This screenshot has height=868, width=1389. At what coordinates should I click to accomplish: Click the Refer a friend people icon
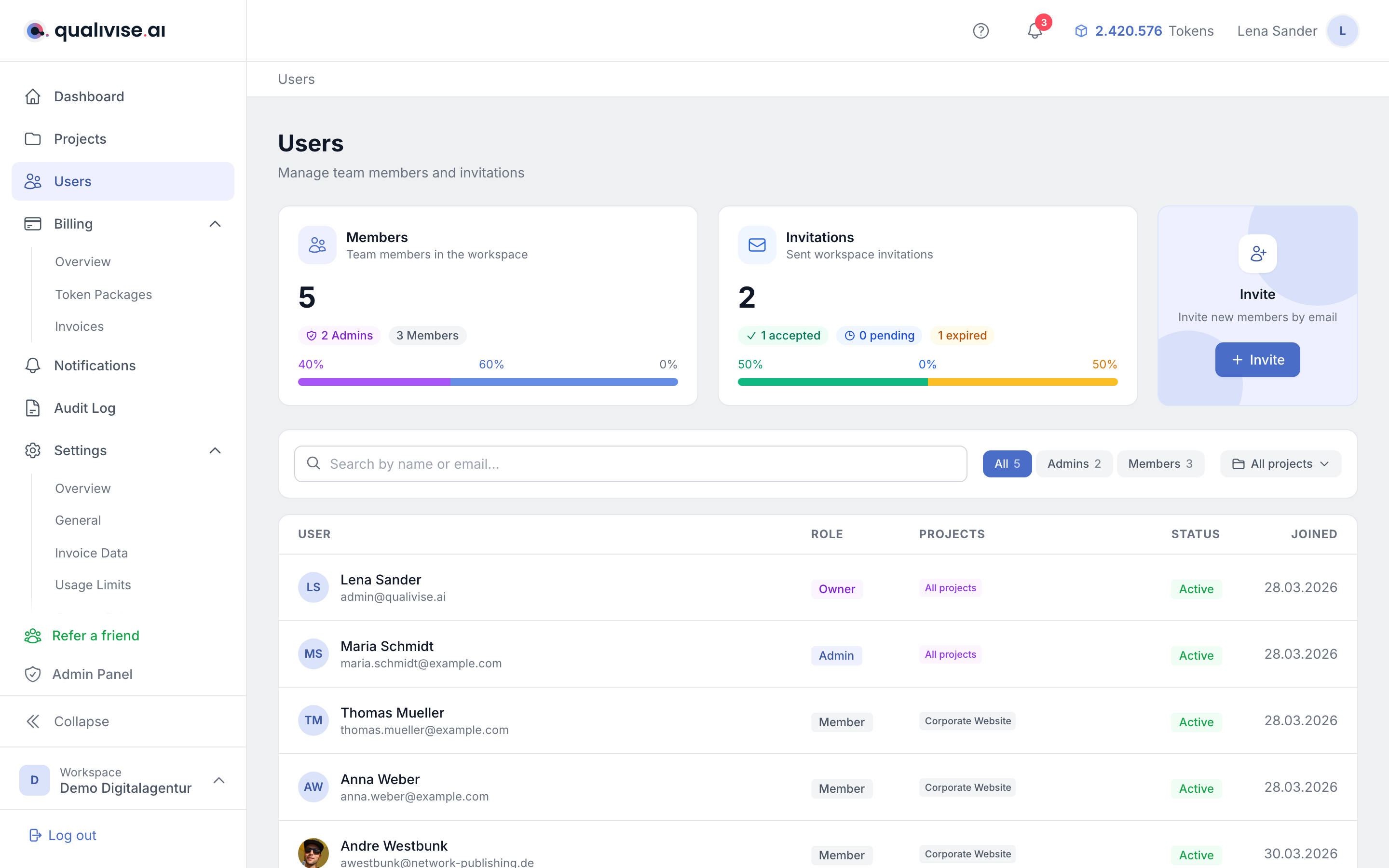(x=33, y=636)
